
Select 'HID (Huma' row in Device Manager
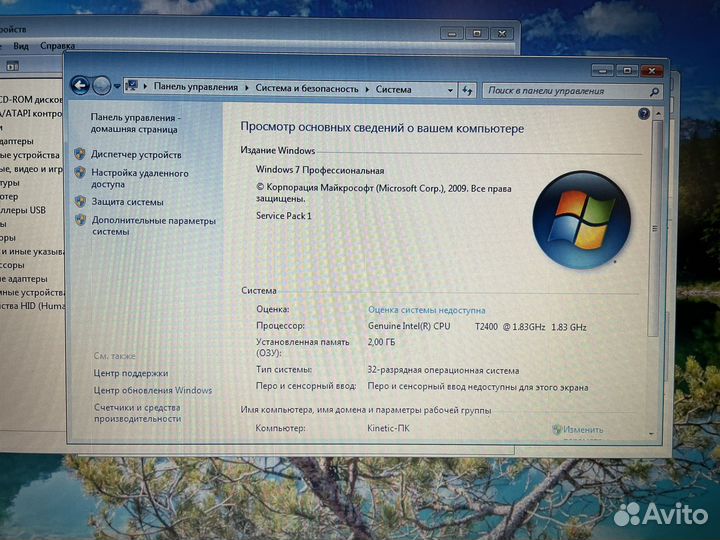(32, 306)
